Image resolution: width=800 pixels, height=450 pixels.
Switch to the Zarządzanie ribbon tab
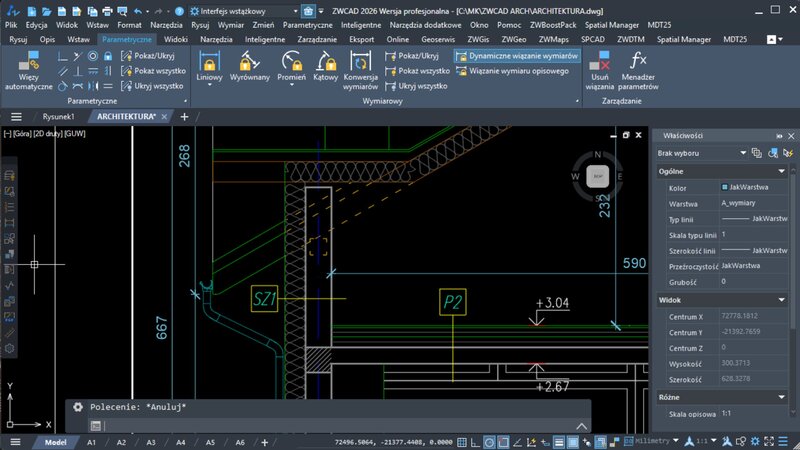317,39
